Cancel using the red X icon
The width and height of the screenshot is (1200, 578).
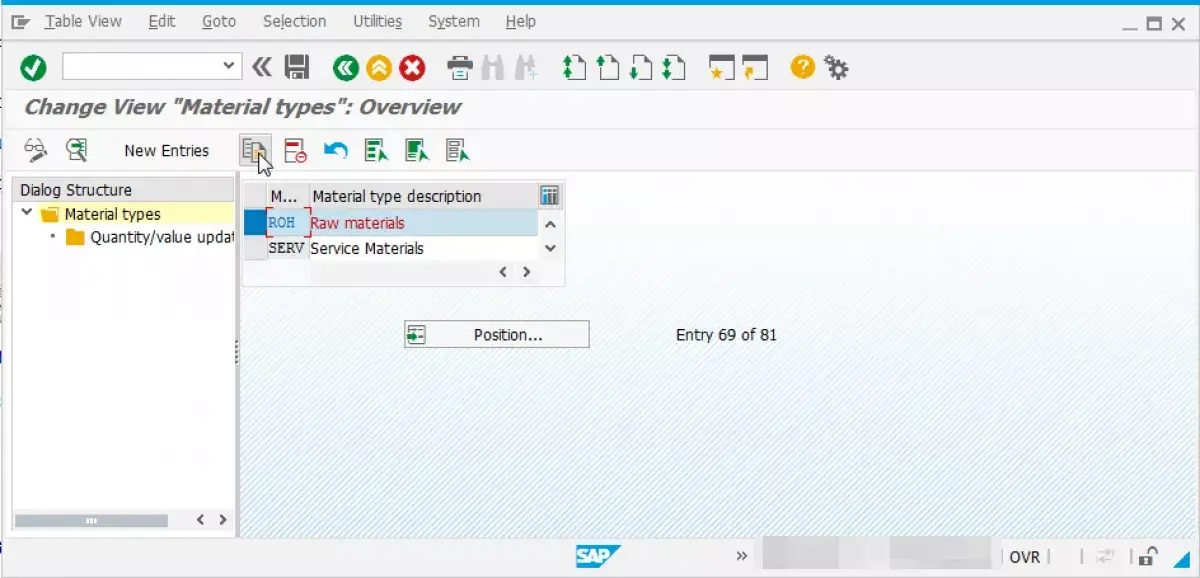pos(412,68)
